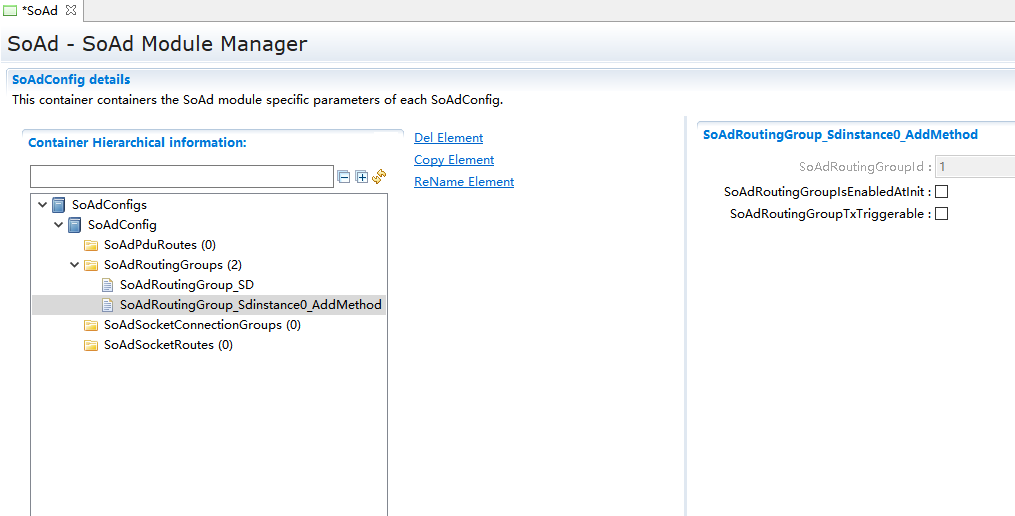
Task: Click the container filter text field
Action: coord(181,177)
